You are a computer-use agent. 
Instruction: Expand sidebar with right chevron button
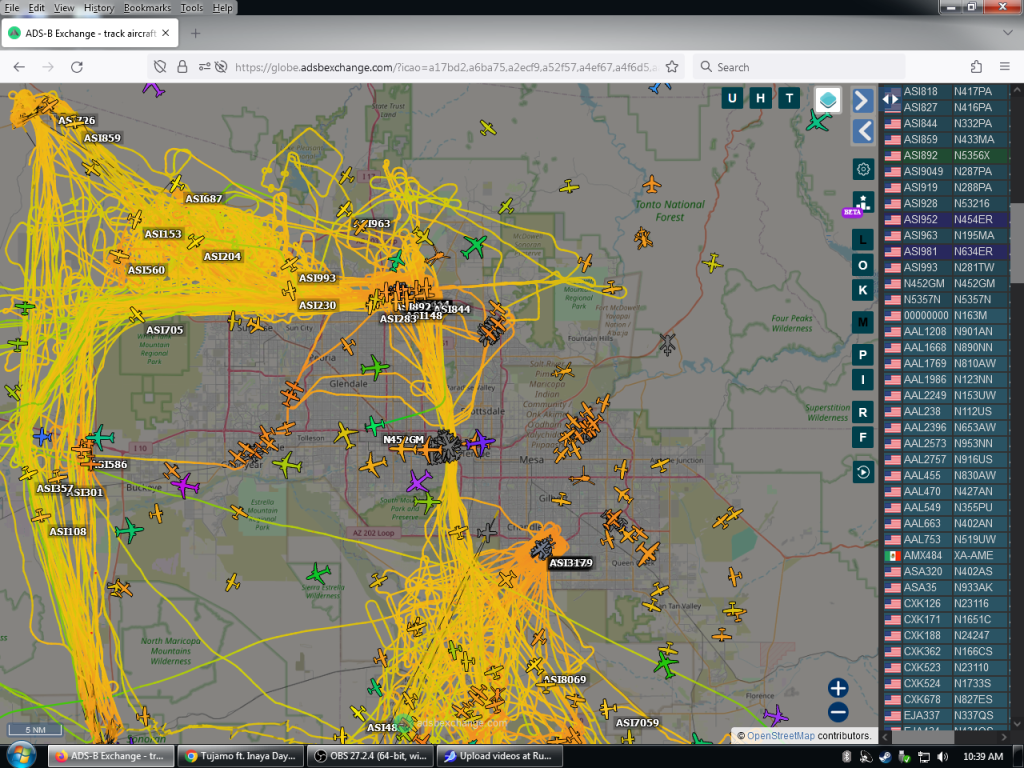point(863,100)
